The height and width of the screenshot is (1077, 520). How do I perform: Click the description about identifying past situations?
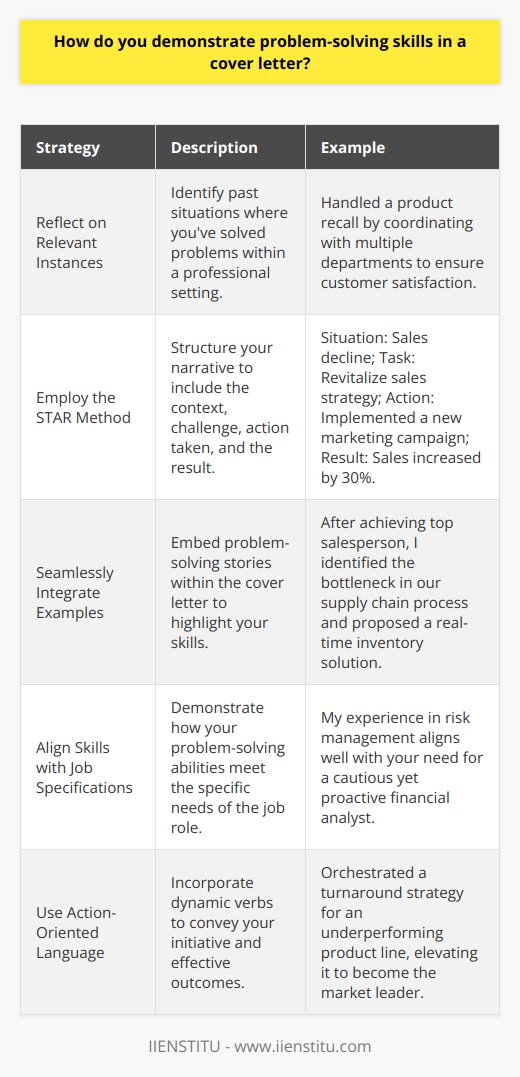pyautogui.click(x=230, y=241)
